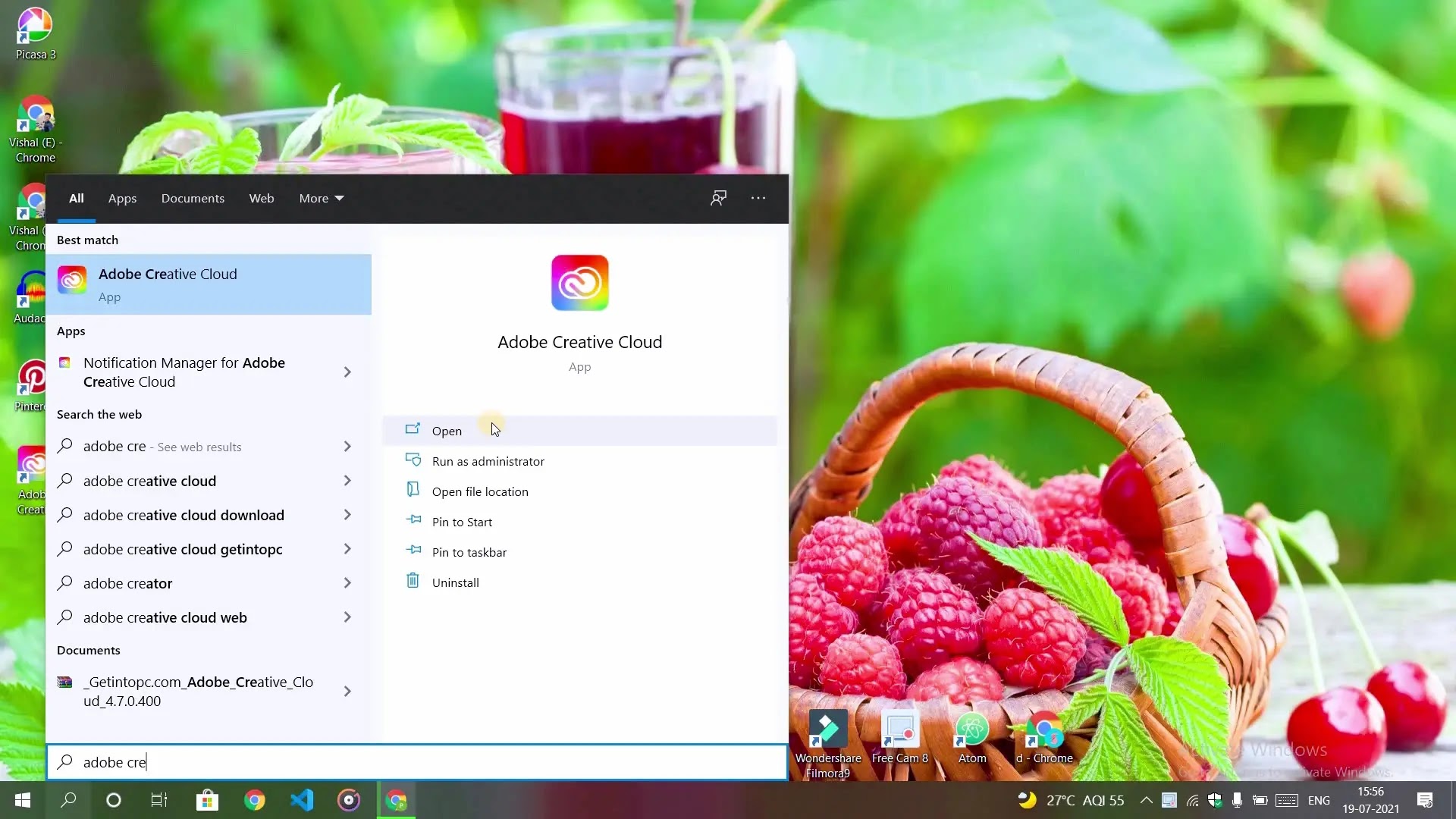Expand the Getintopc document result arrow

[x=347, y=692]
